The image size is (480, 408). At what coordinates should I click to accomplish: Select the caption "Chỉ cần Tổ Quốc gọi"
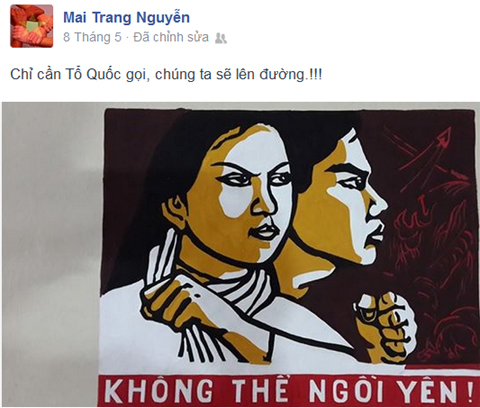pos(78,75)
